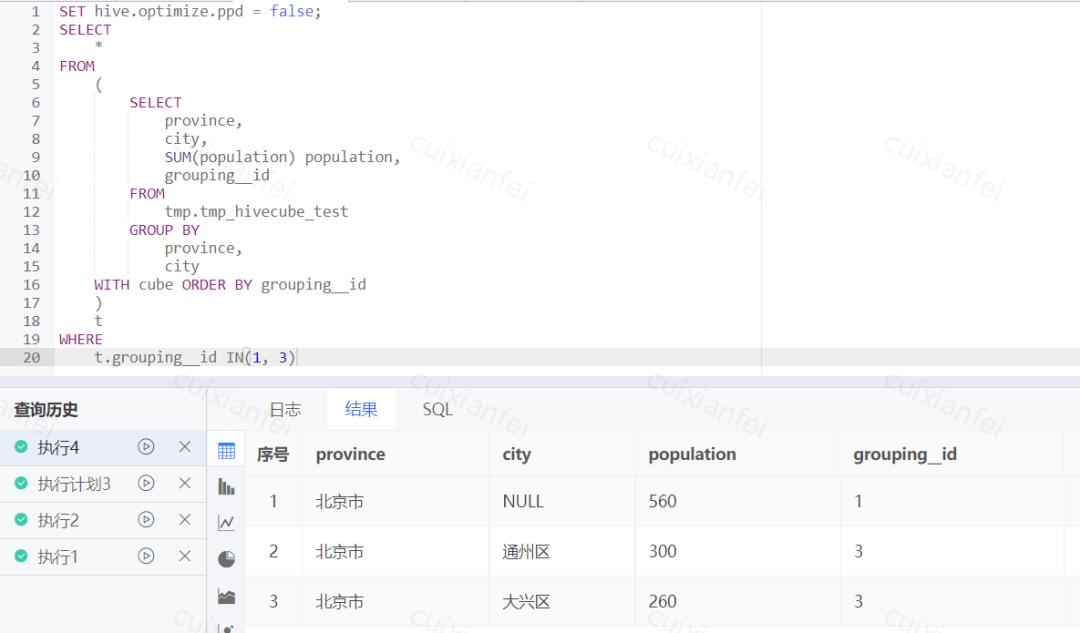
Task: Click the population column header
Action: point(692,454)
